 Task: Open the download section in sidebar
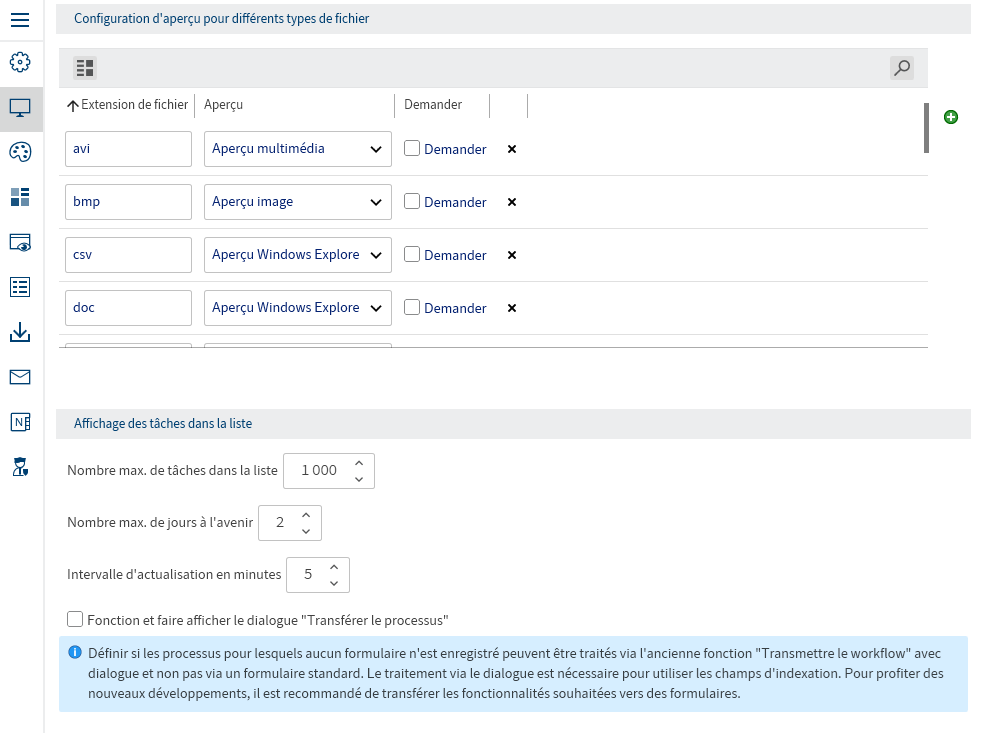coord(20,332)
